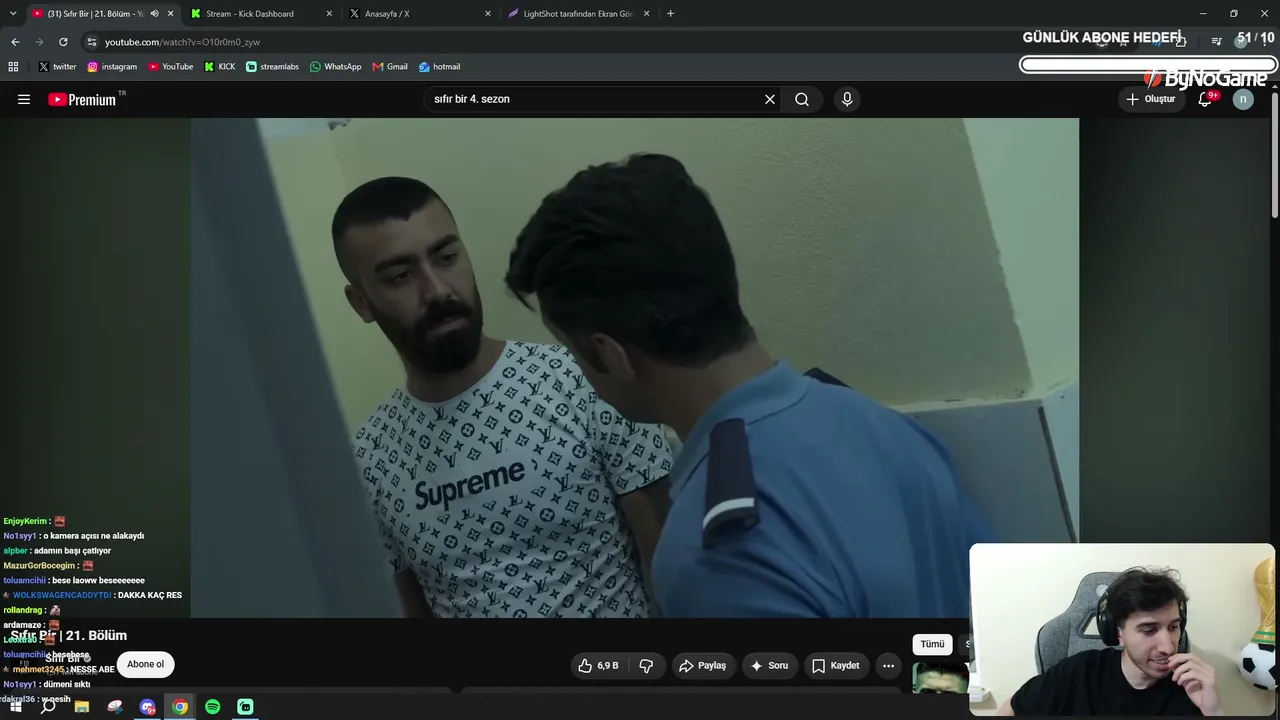Click the video player frame
The image size is (1280, 720).
(x=634, y=368)
